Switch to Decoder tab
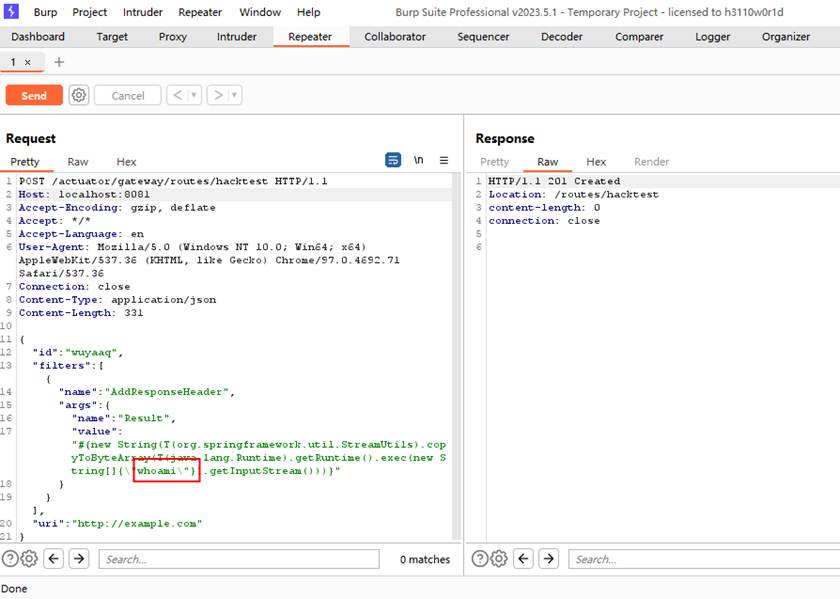 point(561,36)
